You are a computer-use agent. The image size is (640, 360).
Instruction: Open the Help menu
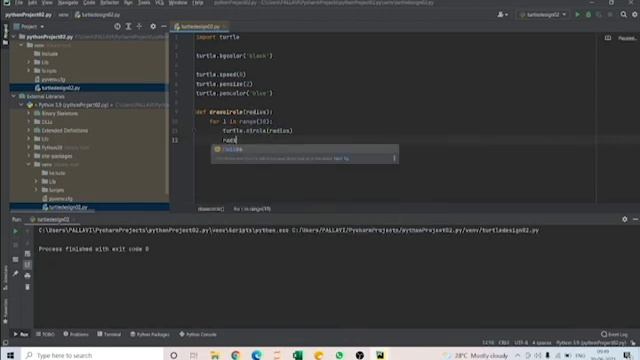pos(198,2)
